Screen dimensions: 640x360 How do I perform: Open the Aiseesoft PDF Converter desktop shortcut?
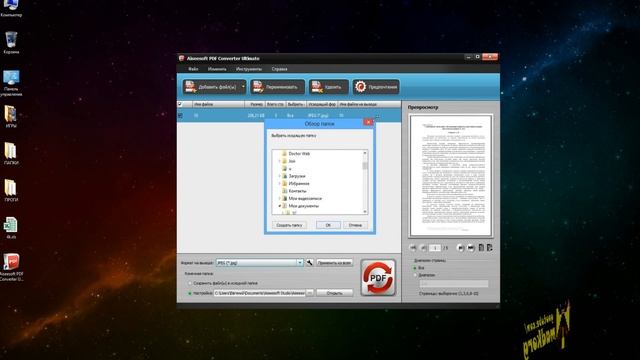coord(11,268)
